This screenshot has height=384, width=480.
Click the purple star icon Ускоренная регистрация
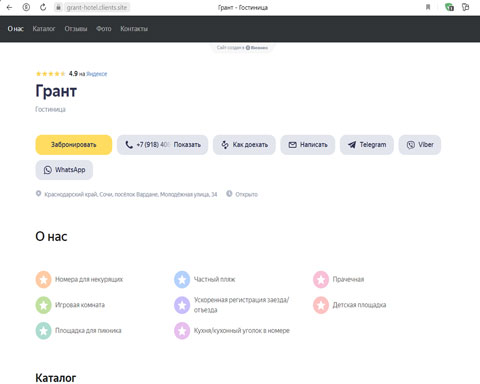tap(182, 305)
